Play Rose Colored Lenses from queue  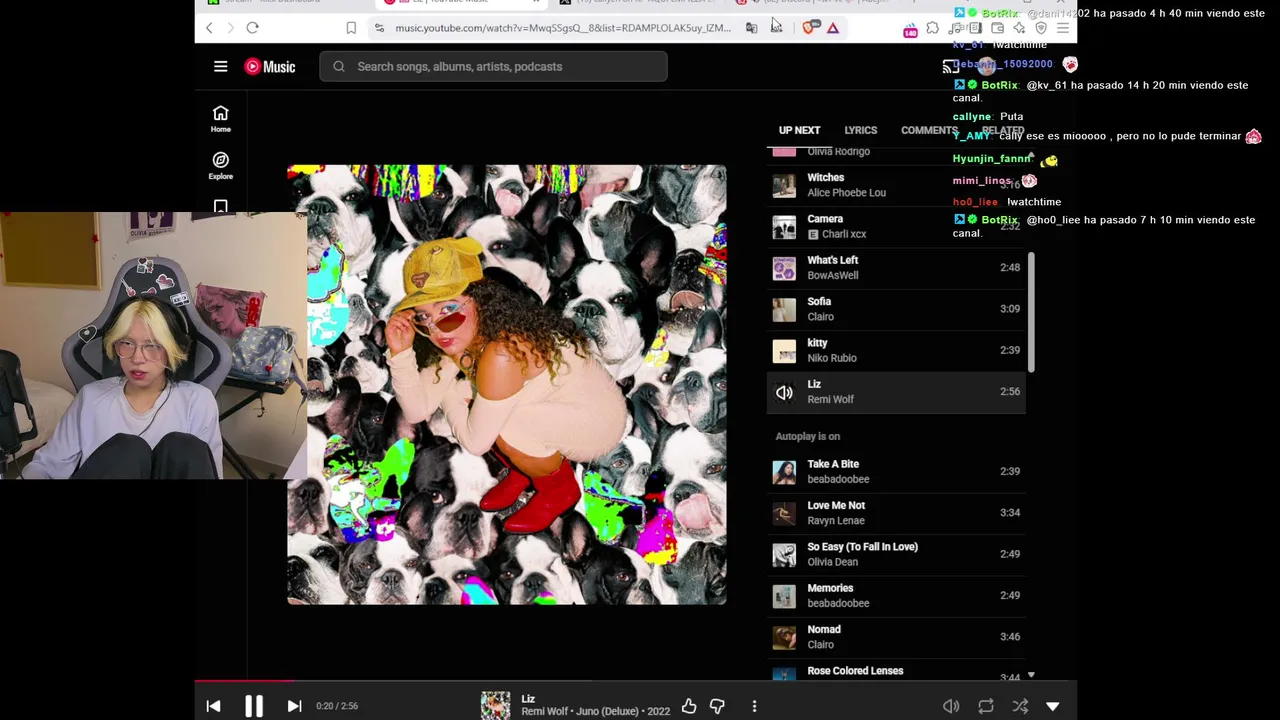(896, 672)
